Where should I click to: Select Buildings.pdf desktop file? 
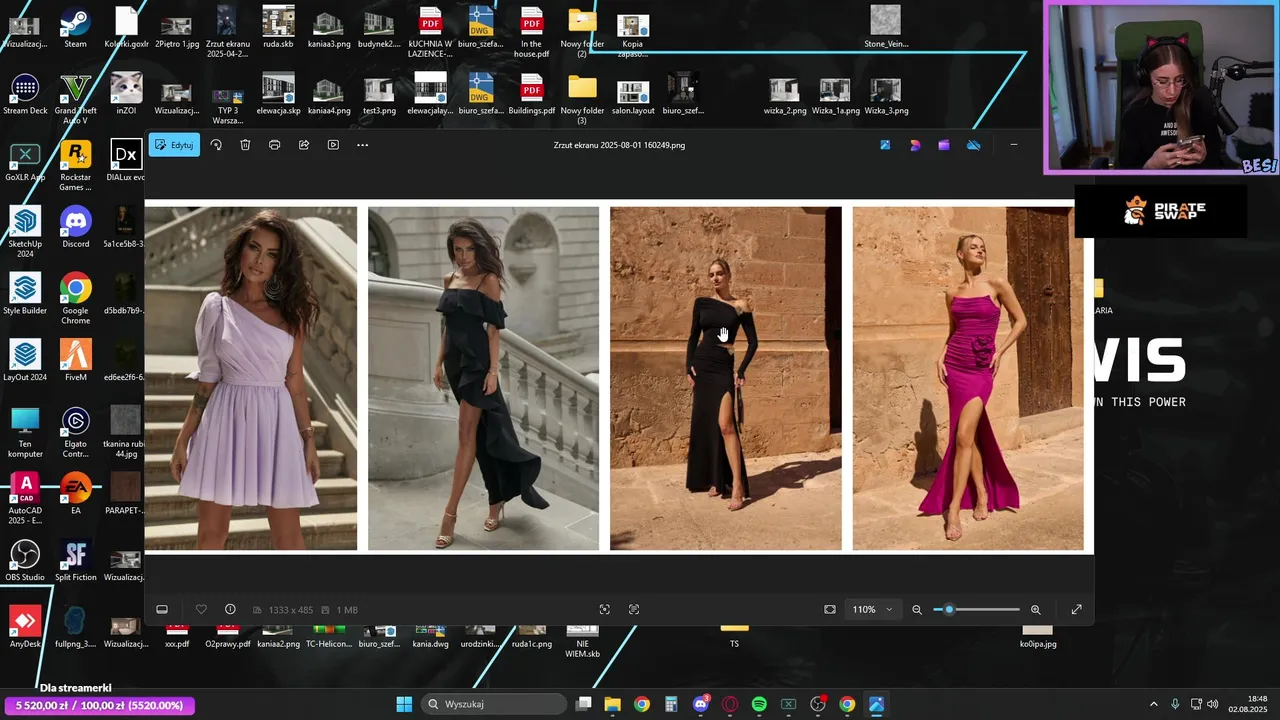532,95
